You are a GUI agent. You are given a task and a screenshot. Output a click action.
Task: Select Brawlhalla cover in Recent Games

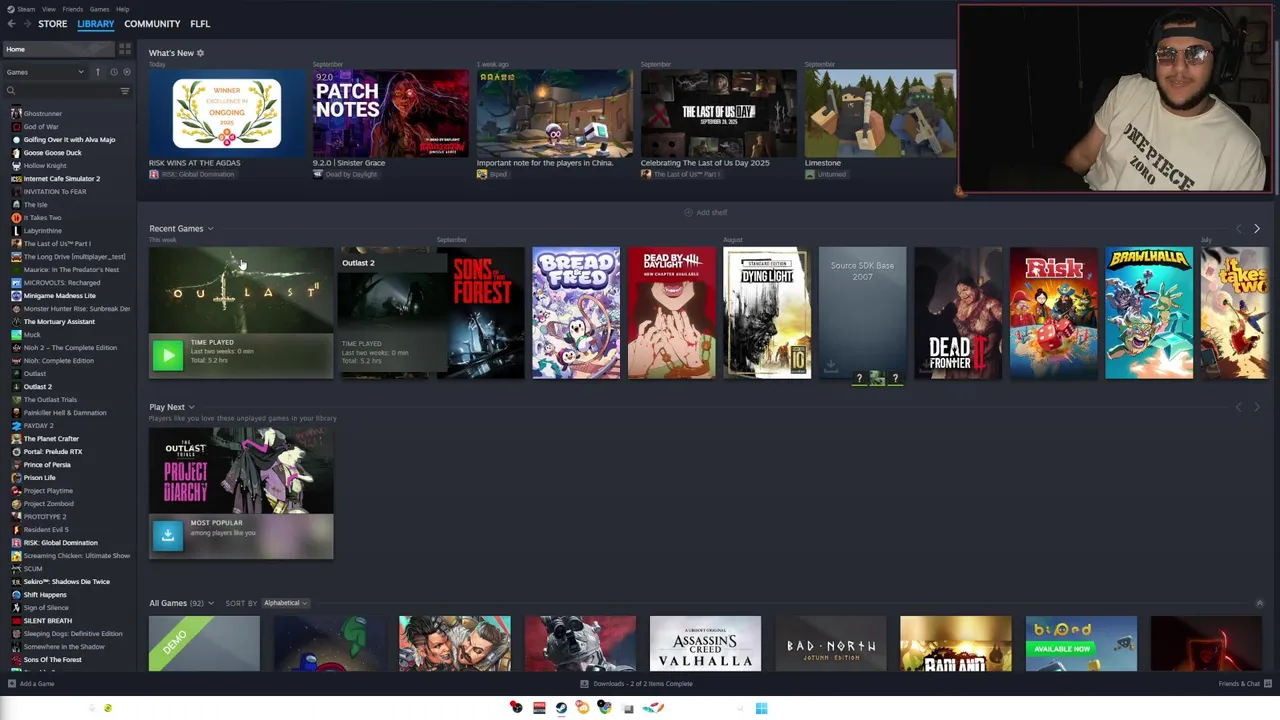[x=1149, y=313]
